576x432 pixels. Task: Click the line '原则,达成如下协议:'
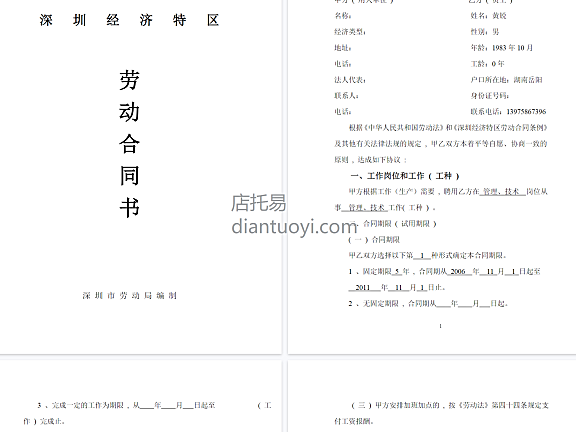click(370, 159)
